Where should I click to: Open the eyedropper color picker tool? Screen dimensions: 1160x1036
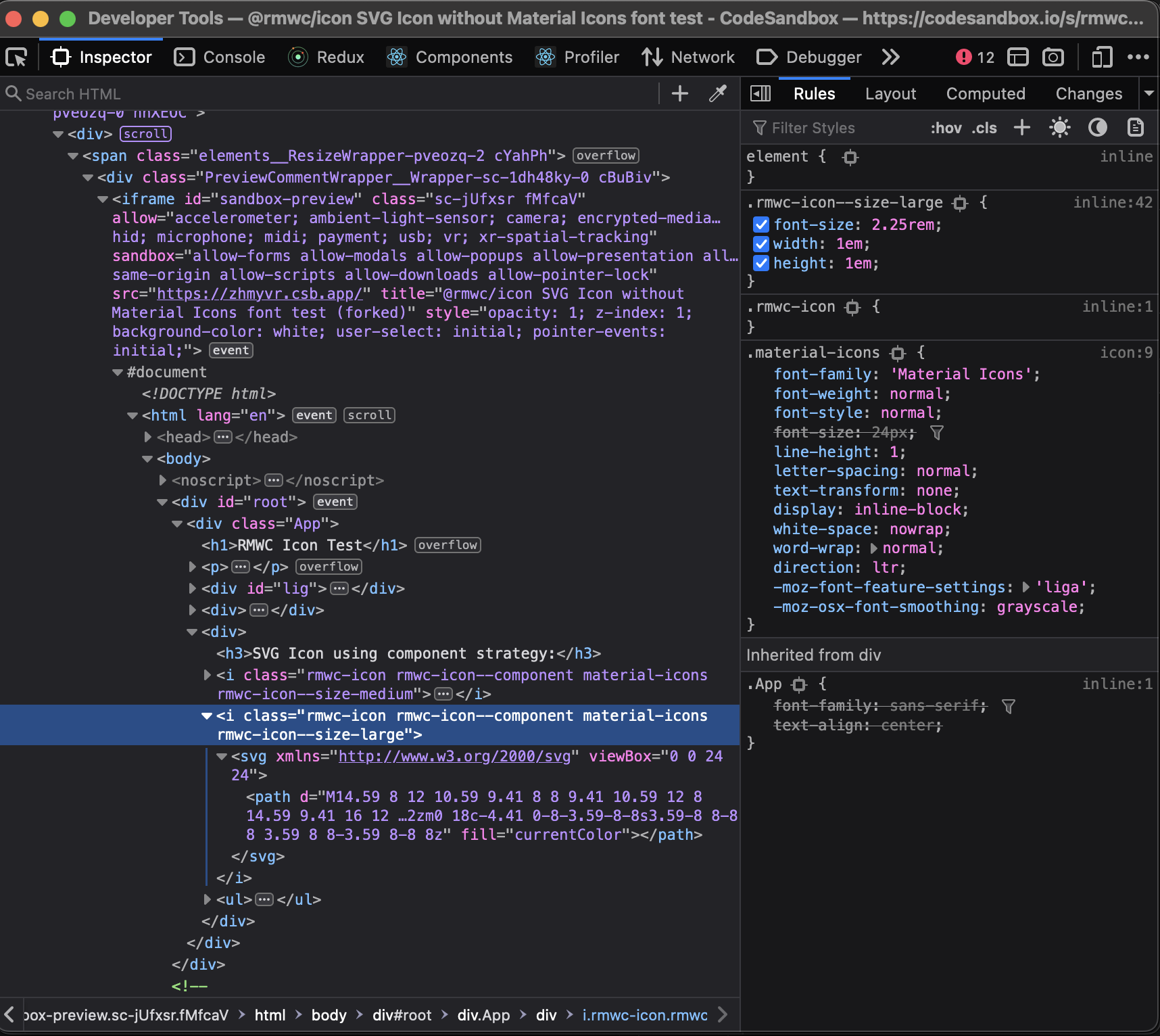tap(718, 94)
